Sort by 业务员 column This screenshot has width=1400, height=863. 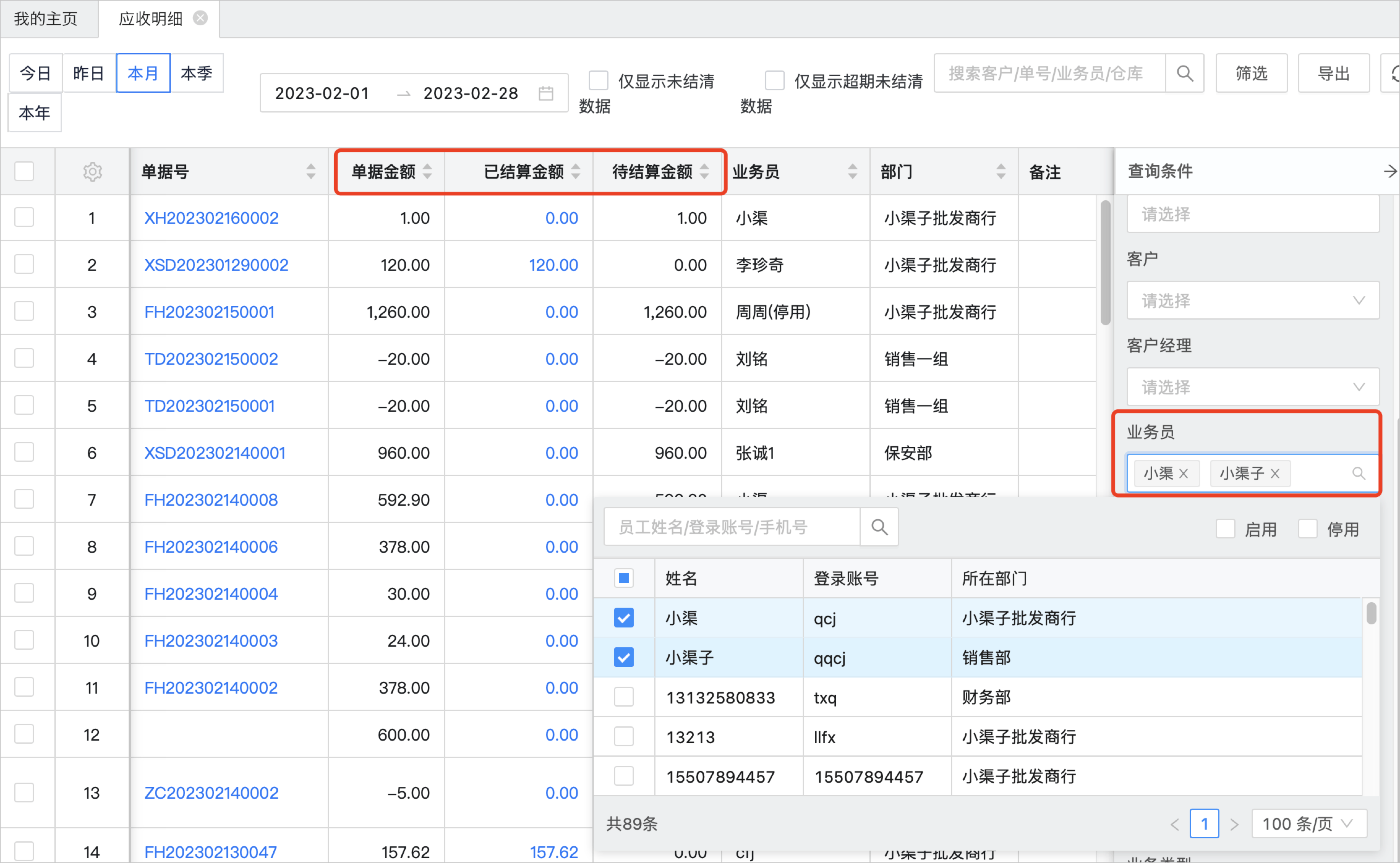[852, 171]
